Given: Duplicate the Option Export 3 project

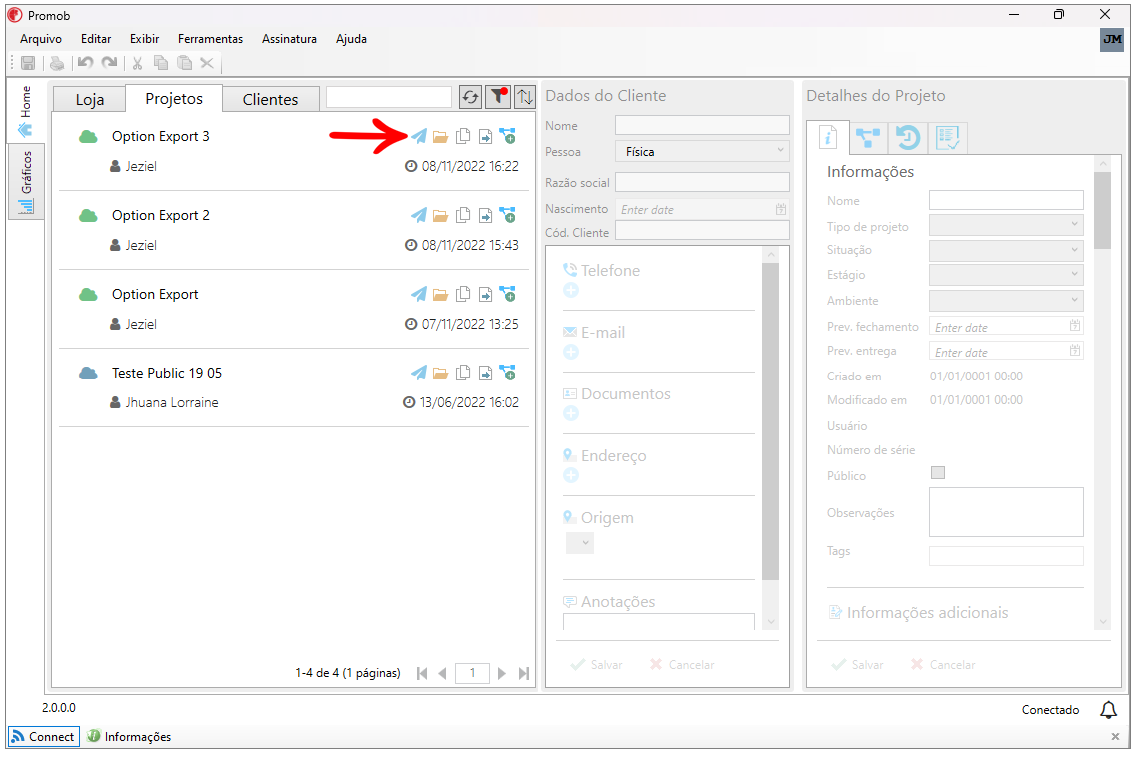Looking at the screenshot, I should [x=463, y=136].
